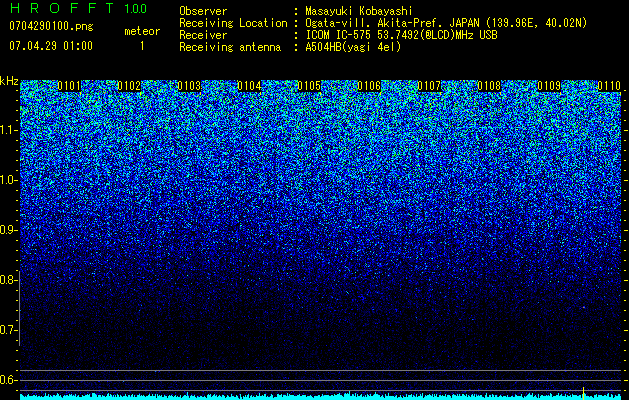Click the HROFFT title text
This screenshot has width=629, height=400.
62,8
